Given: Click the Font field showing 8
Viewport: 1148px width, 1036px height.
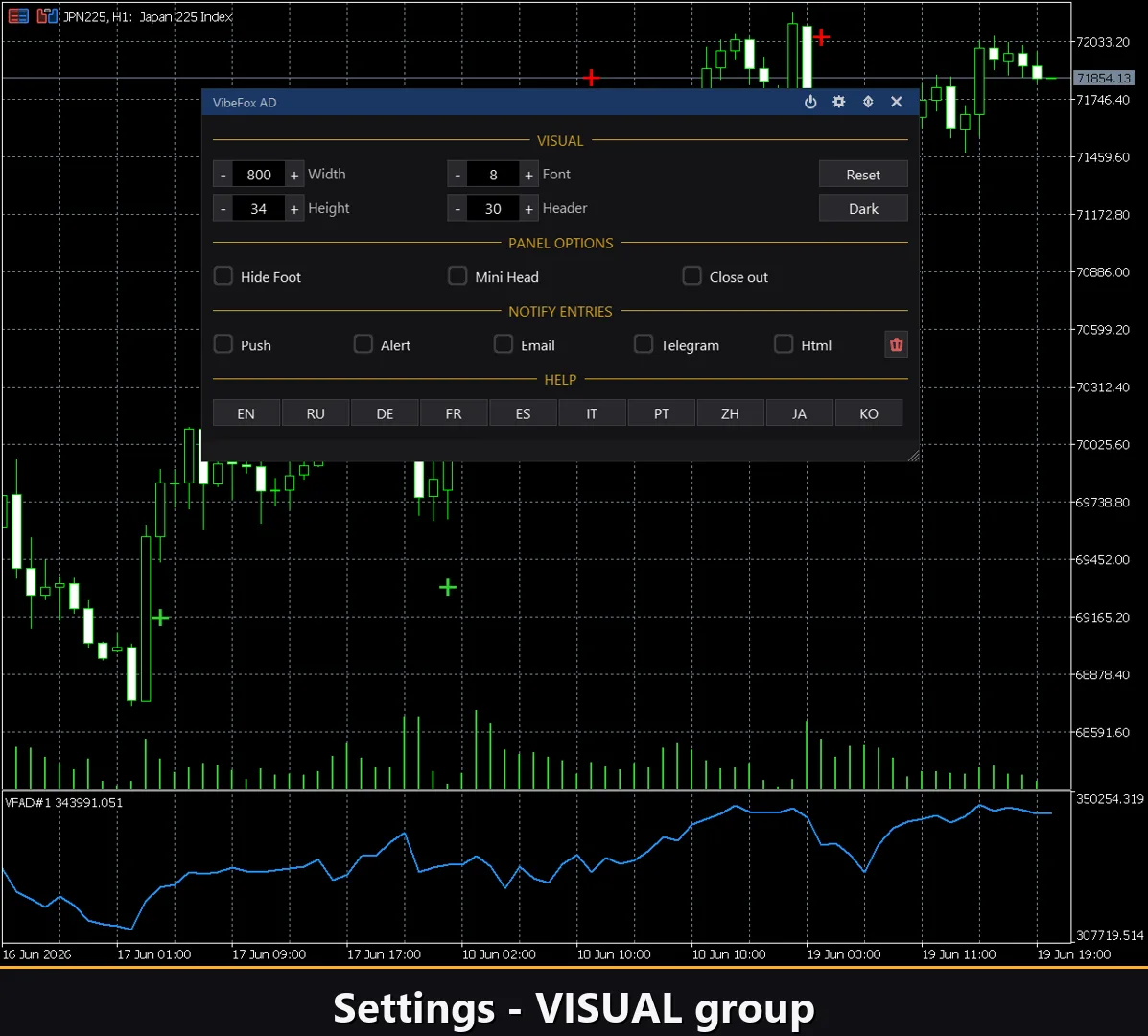Looking at the screenshot, I should [493, 175].
